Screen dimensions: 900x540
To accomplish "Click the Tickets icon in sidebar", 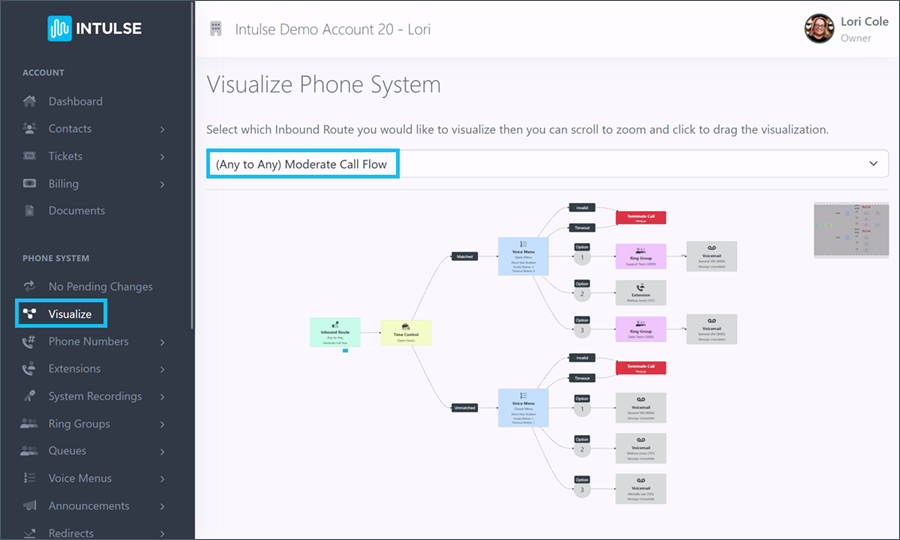I will (29, 156).
